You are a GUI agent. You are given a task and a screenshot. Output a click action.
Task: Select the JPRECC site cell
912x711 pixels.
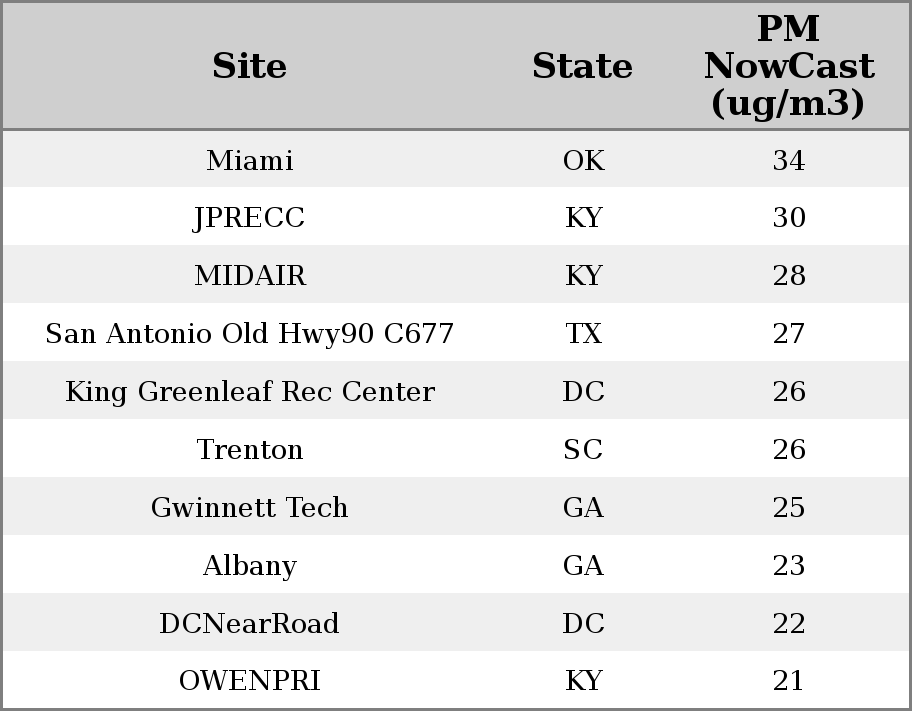pyautogui.click(x=249, y=218)
